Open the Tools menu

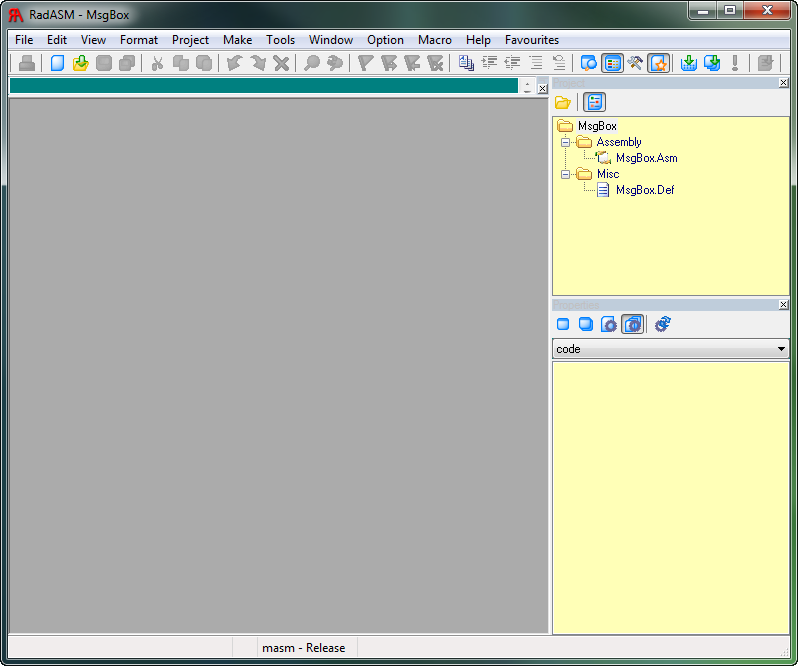tap(280, 40)
